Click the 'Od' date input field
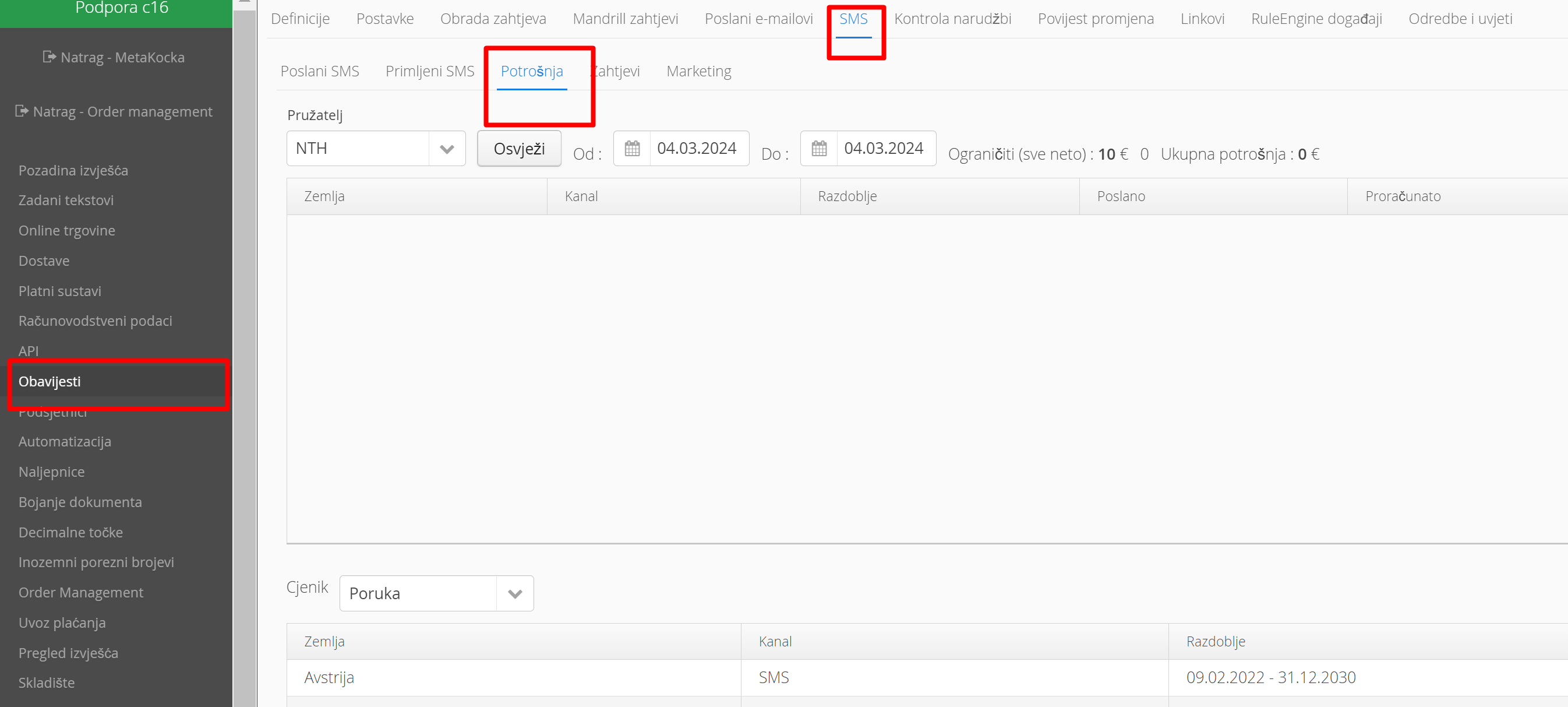Image resolution: width=1568 pixels, height=707 pixels. [698, 149]
